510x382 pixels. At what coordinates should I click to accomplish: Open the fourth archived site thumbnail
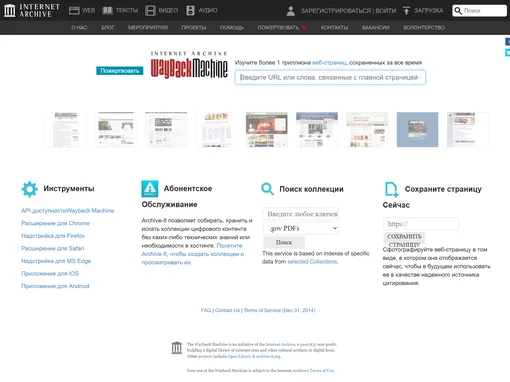click(216, 130)
